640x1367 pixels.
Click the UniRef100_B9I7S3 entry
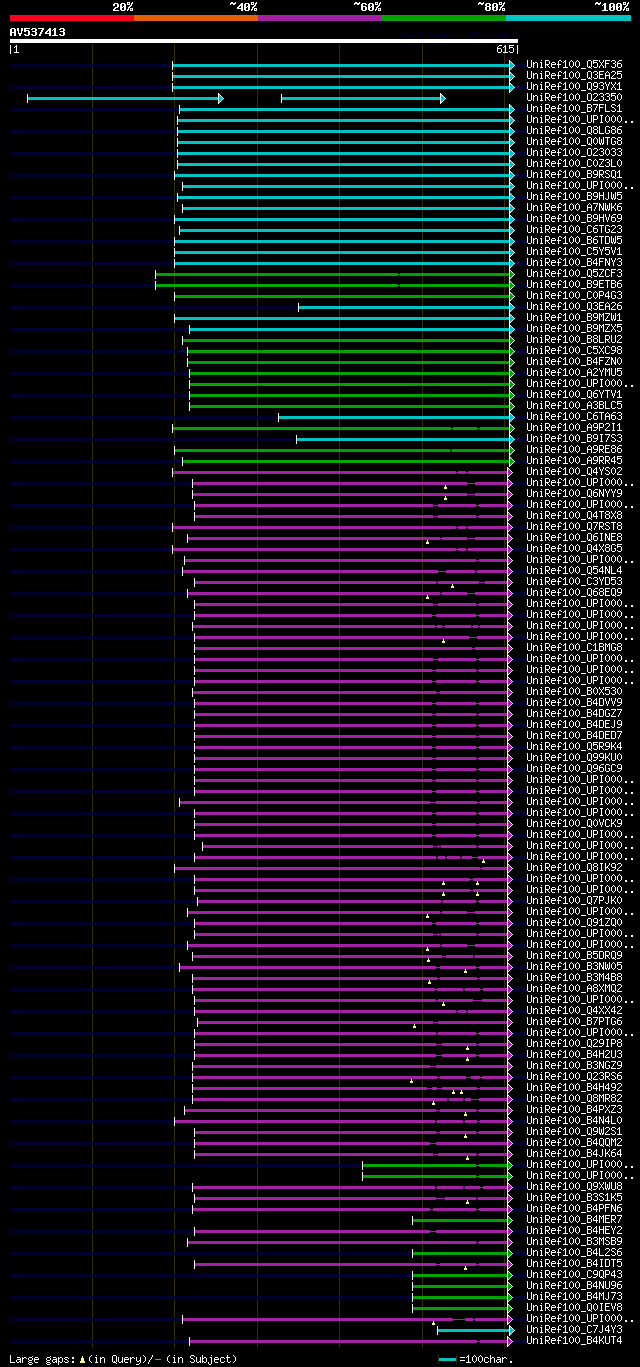tap(574, 438)
